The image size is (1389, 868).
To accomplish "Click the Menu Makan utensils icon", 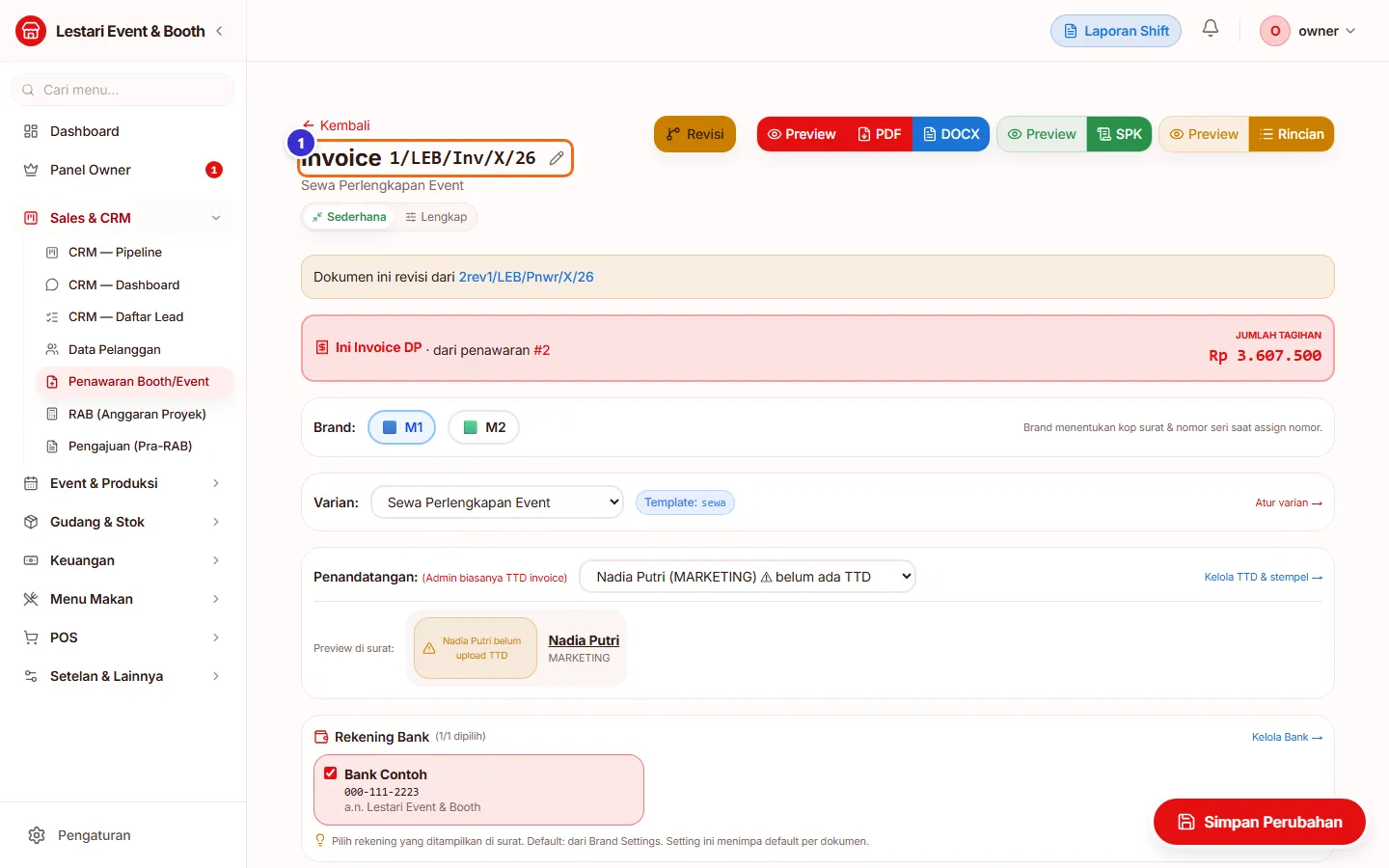I will pyautogui.click(x=31, y=599).
